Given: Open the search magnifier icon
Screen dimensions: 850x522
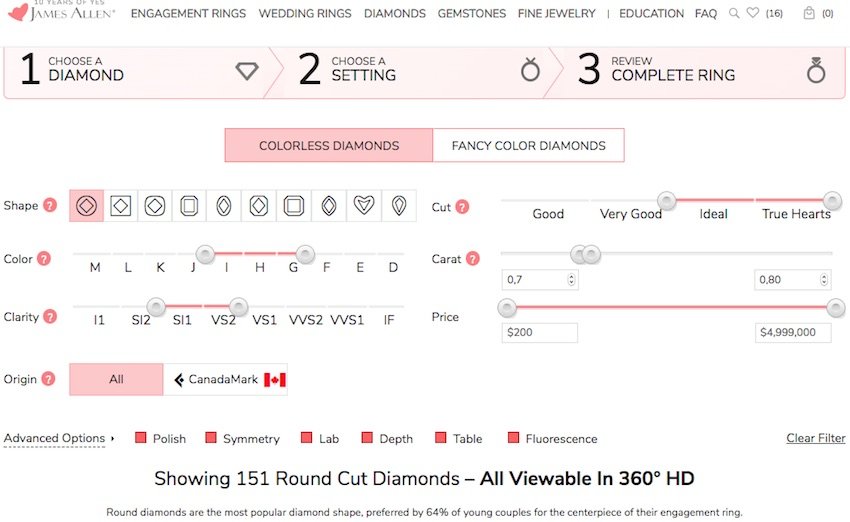Looking at the screenshot, I should tap(734, 13).
